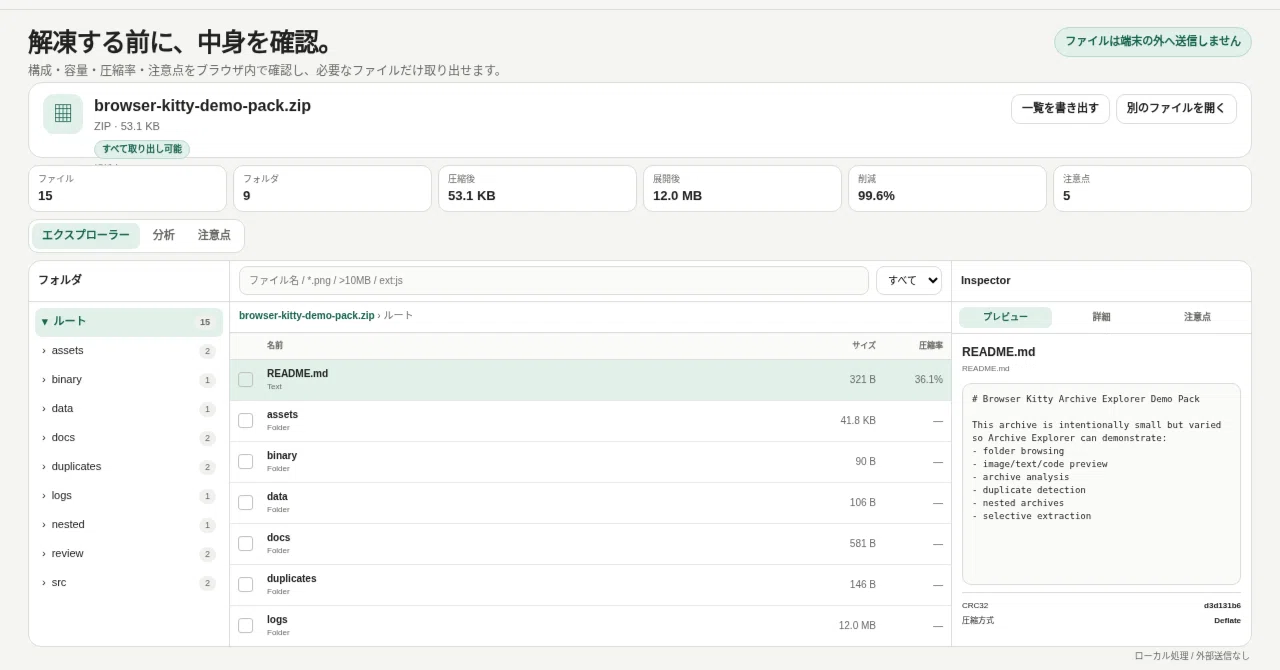1280x670 pixels.
Task: Select the 注意点 inspector tab
Action: pyautogui.click(x=1197, y=317)
